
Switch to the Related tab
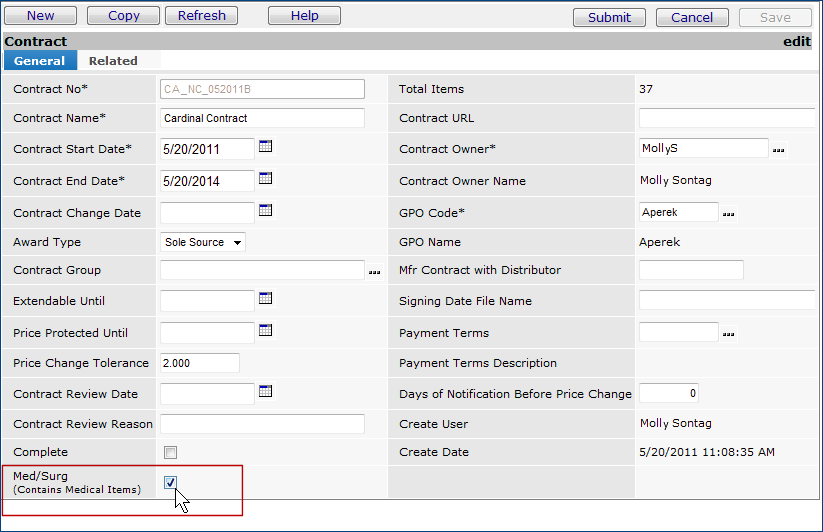[x=113, y=61]
